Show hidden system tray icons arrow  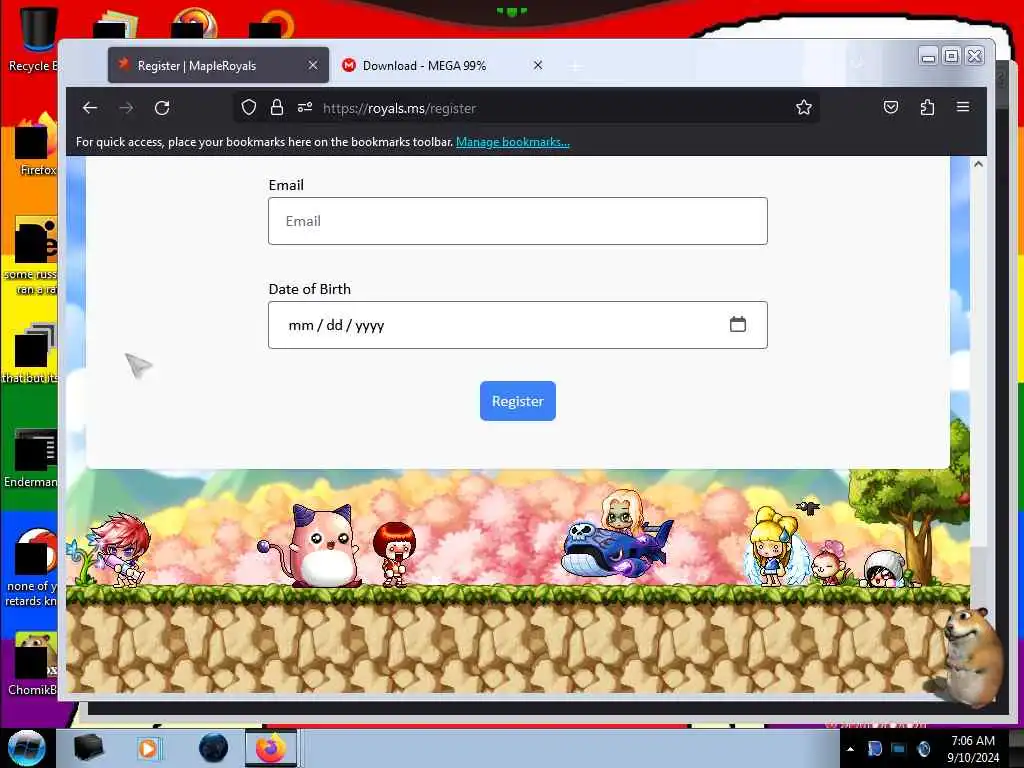click(850, 749)
